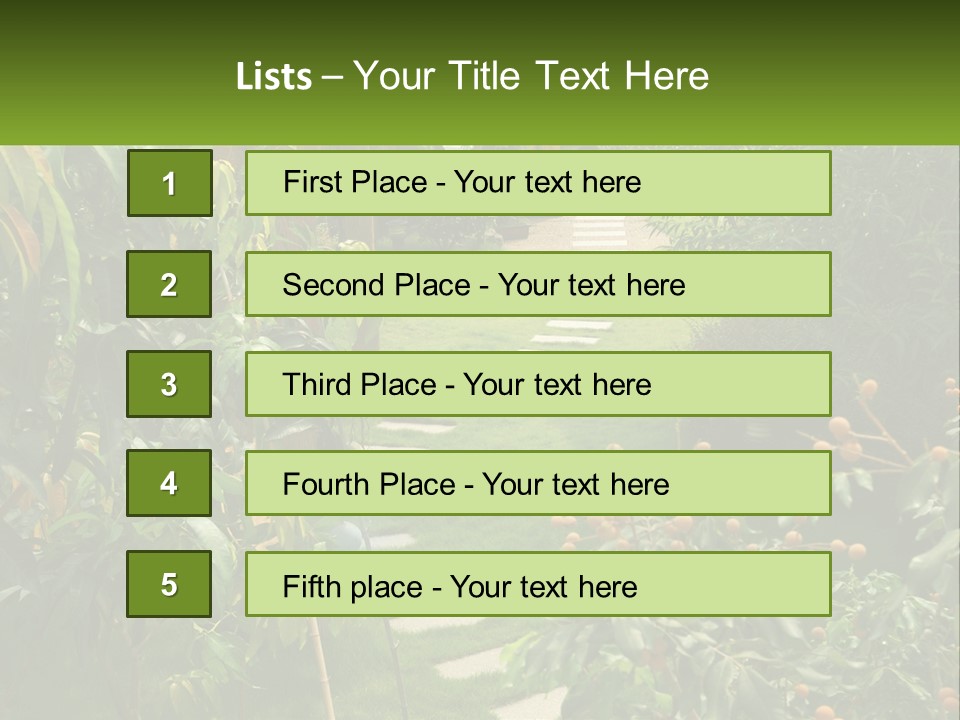Place cursor in "Your Title Text Here"
The width and height of the screenshot is (960, 720).
[530, 77]
